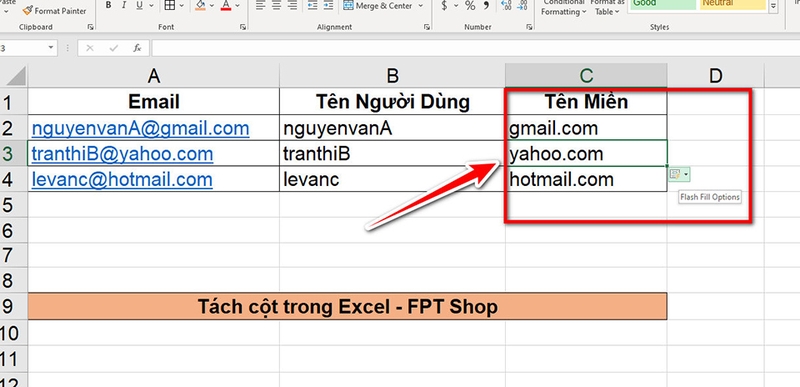Image resolution: width=800 pixels, height=387 pixels.
Task: Open the Flash Fill Options icon
Action: point(679,175)
